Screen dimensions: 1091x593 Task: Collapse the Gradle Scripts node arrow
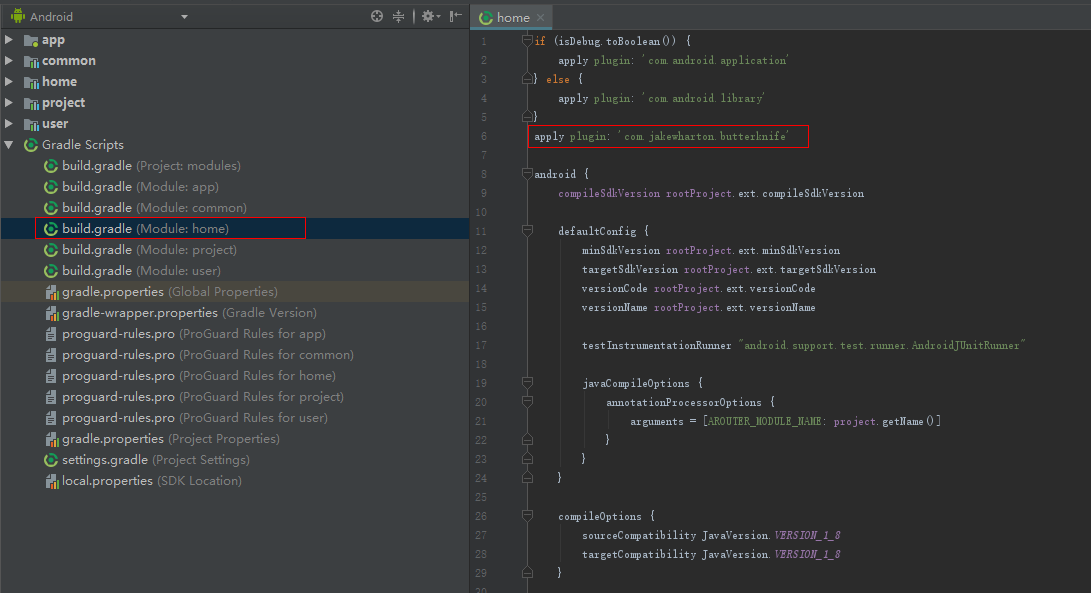coord(9,145)
